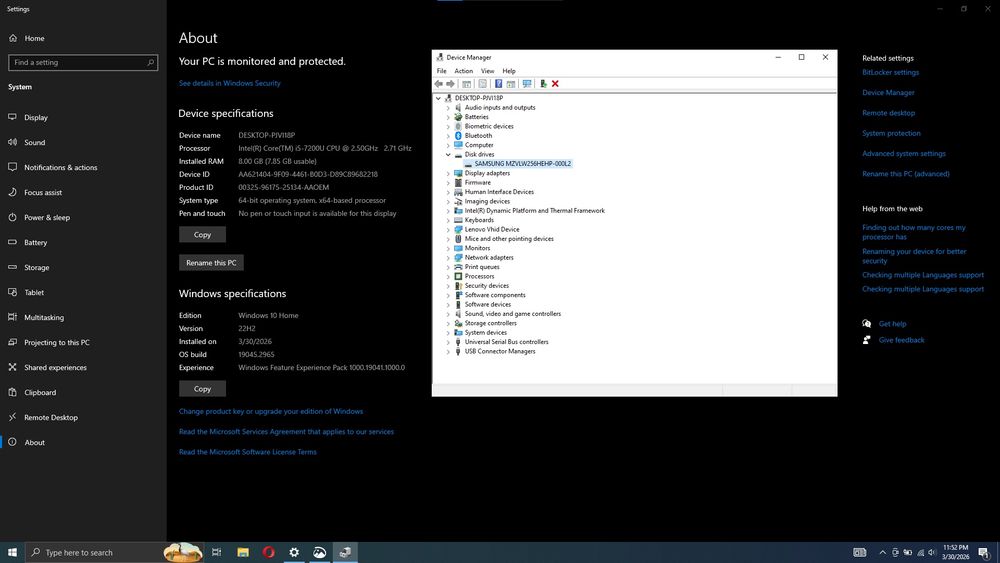This screenshot has height=563, width=1000.
Task: Click the Forward arrow in Device Manager toolbar
Action: click(x=451, y=84)
